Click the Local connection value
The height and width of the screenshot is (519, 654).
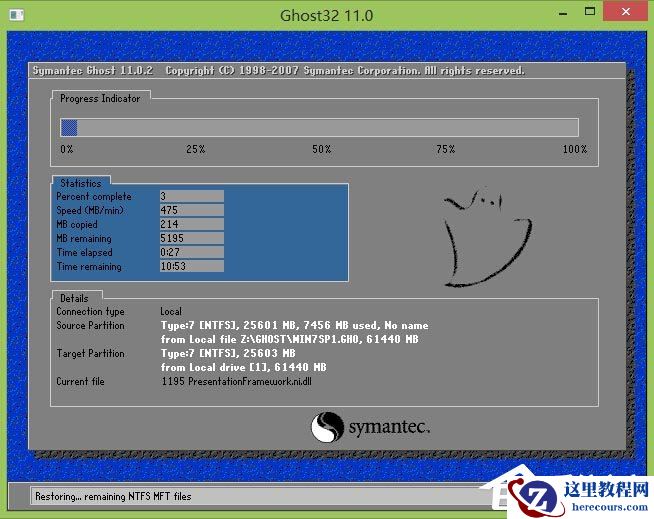click(171, 311)
